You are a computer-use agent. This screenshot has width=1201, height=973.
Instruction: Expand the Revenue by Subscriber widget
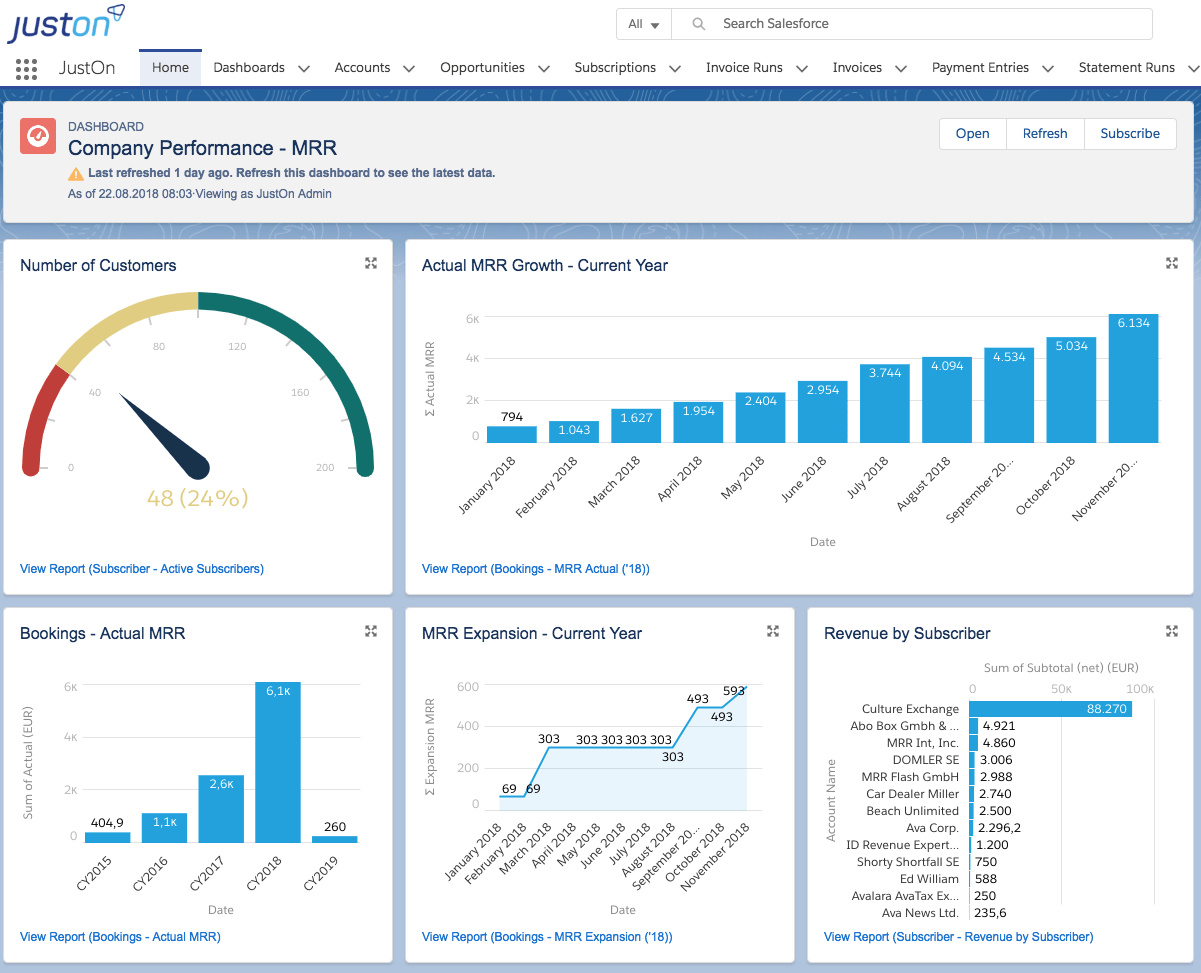[1172, 631]
